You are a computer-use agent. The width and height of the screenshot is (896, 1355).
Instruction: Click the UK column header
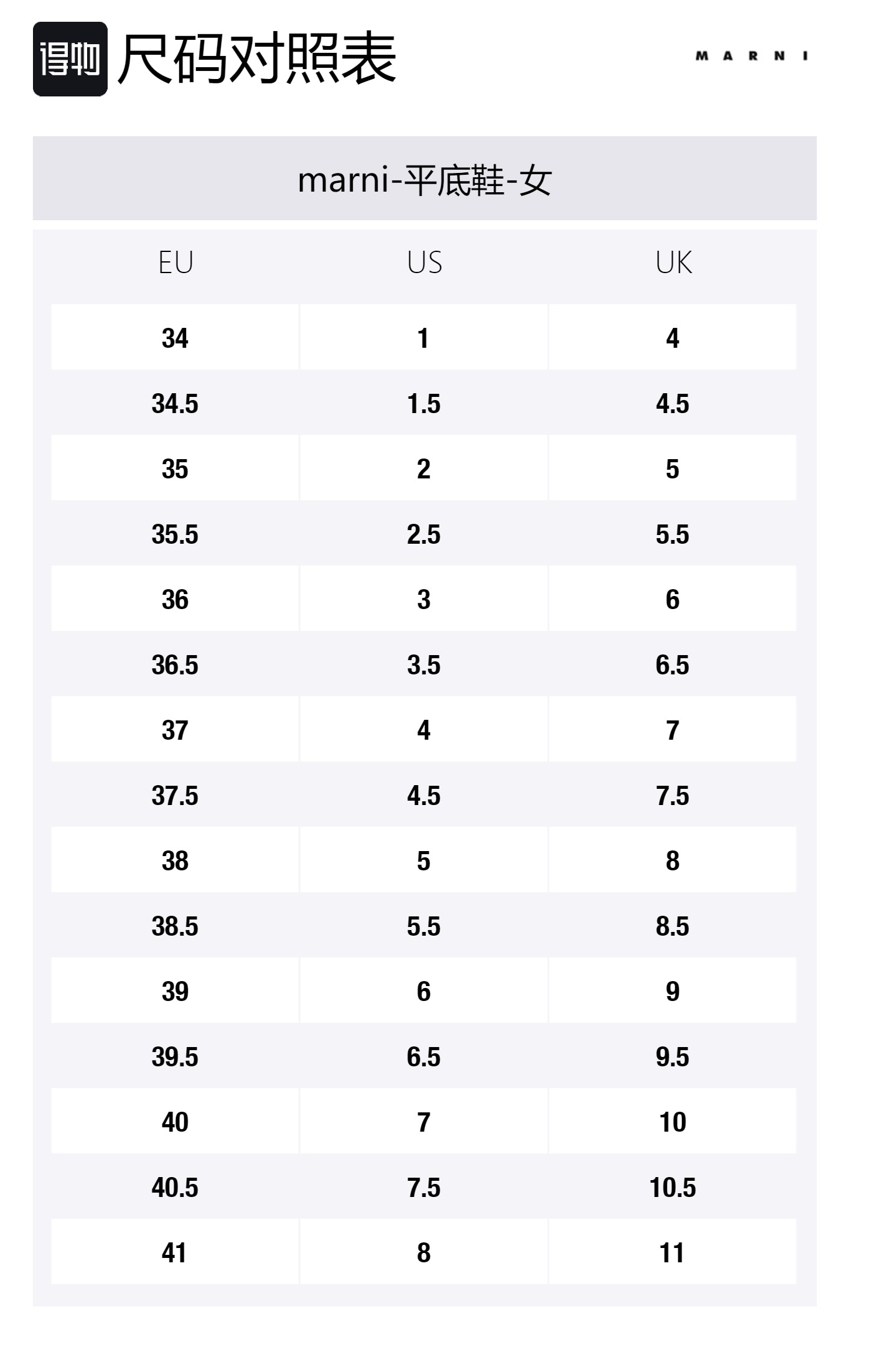[673, 263]
